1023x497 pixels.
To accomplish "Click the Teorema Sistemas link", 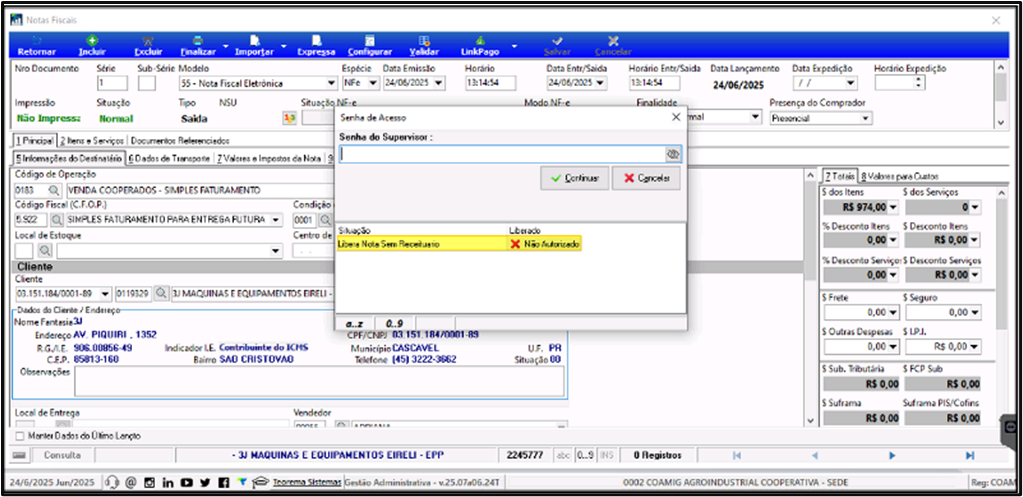I will click(307, 483).
